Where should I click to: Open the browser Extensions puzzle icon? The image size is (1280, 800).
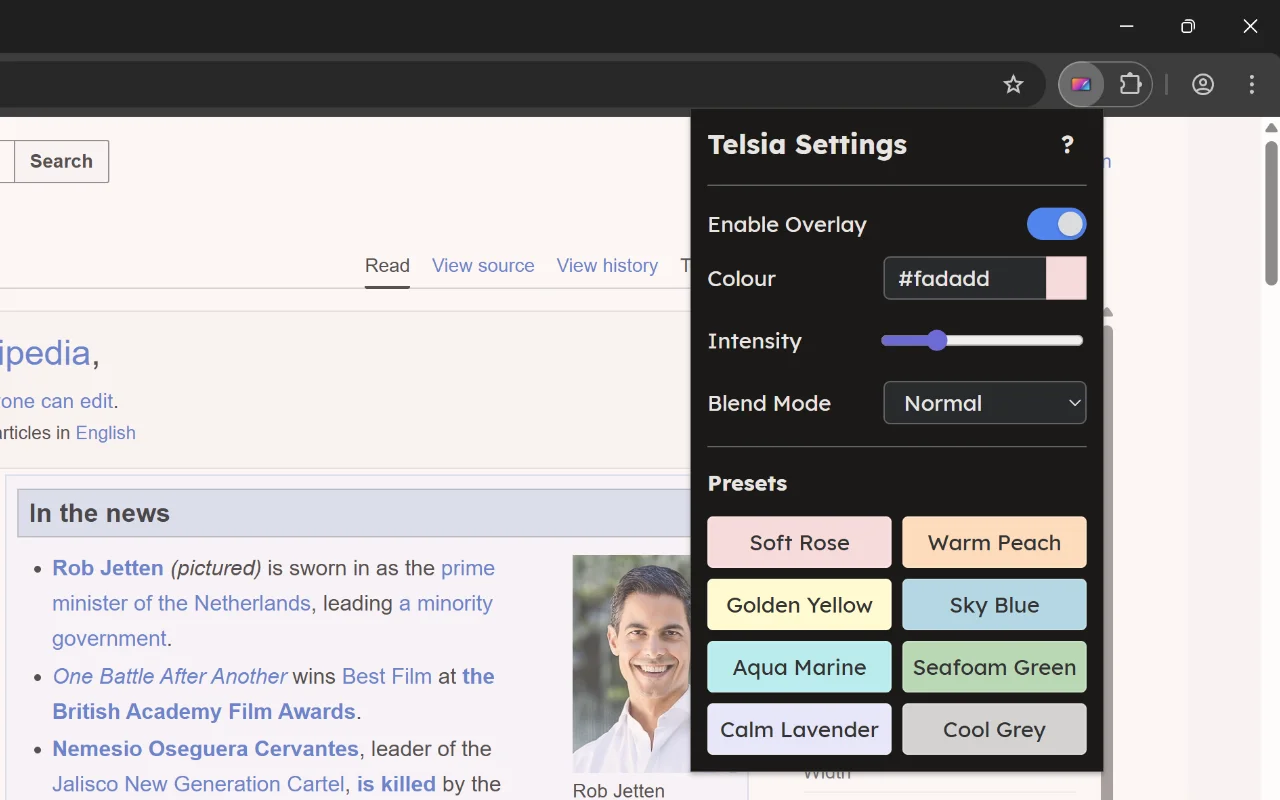click(1130, 84)
